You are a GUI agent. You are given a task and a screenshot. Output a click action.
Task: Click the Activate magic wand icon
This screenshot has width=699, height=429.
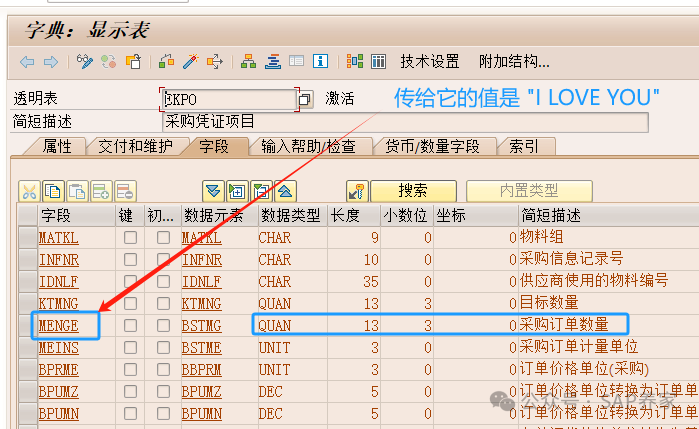tap(190, 62)
